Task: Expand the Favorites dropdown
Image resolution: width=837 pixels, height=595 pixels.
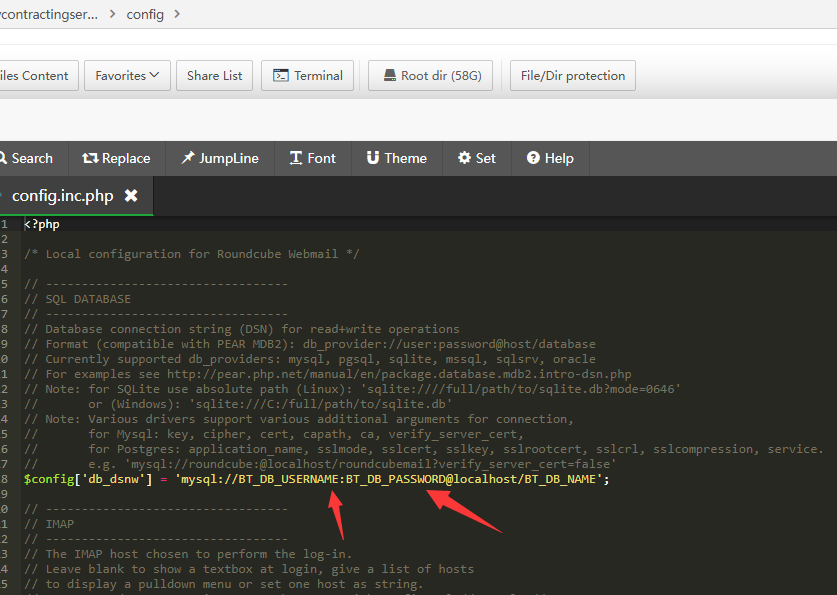Action: [127, 76]
